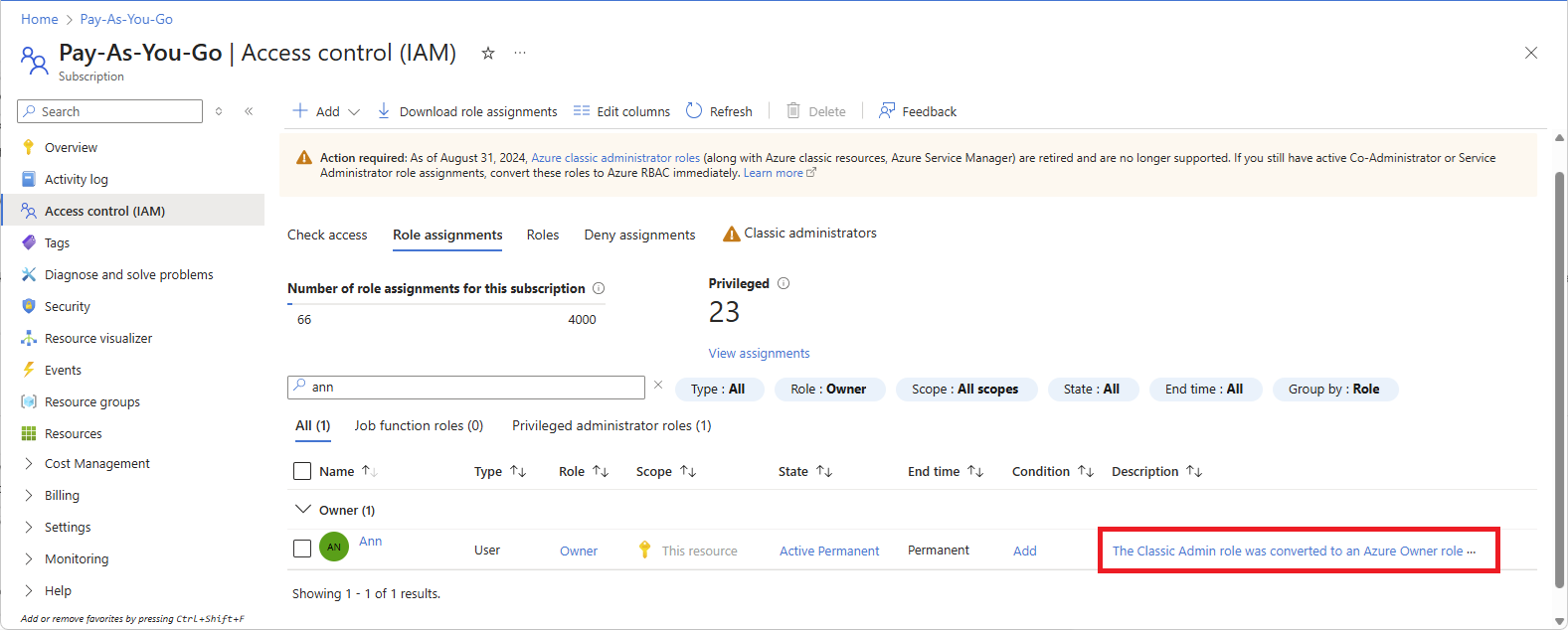Click the View assignments link
The height and width of the screenshot is (630, 1568).
coord(759,353)
